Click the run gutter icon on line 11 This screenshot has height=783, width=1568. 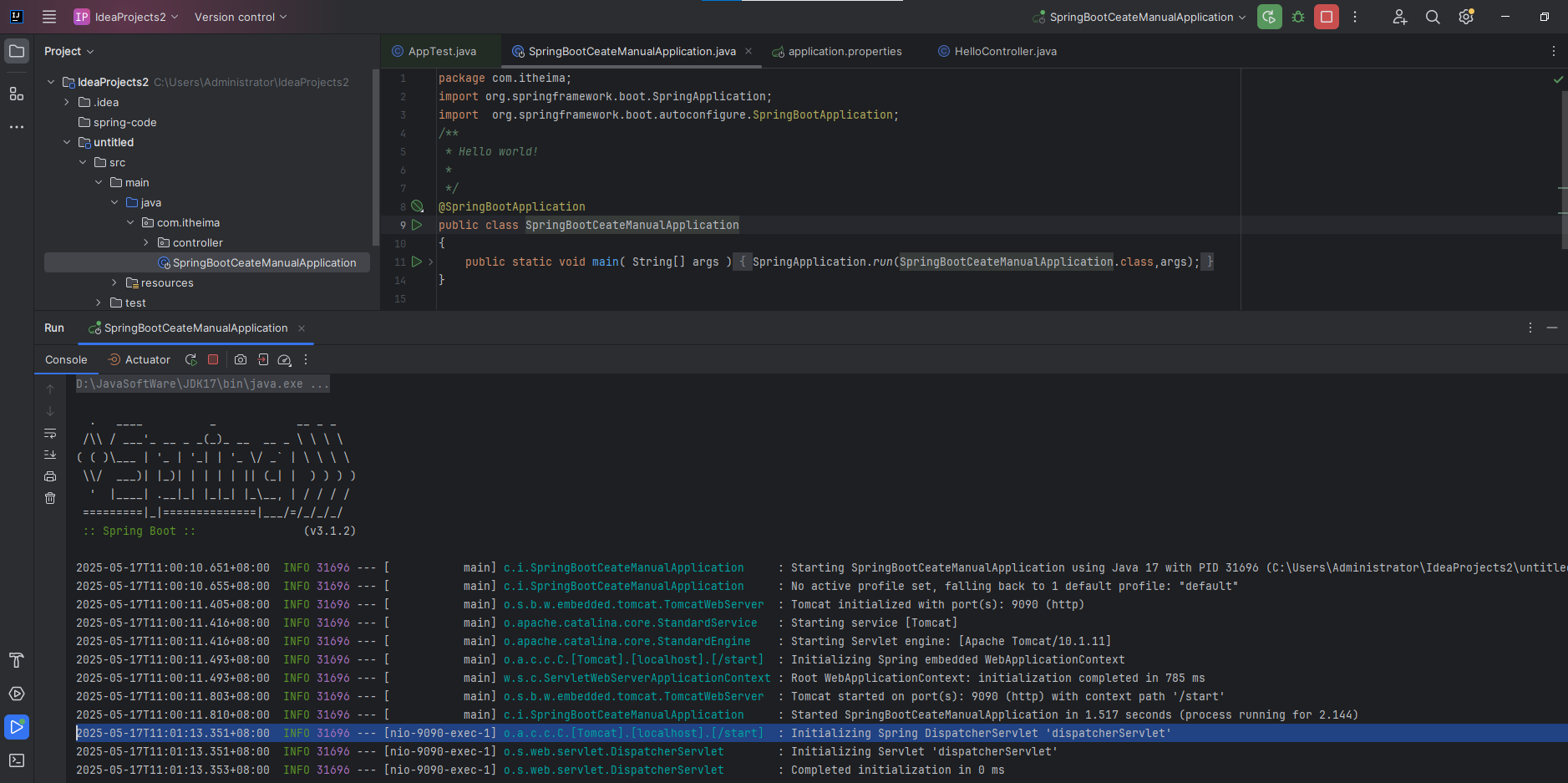(417, 262)
